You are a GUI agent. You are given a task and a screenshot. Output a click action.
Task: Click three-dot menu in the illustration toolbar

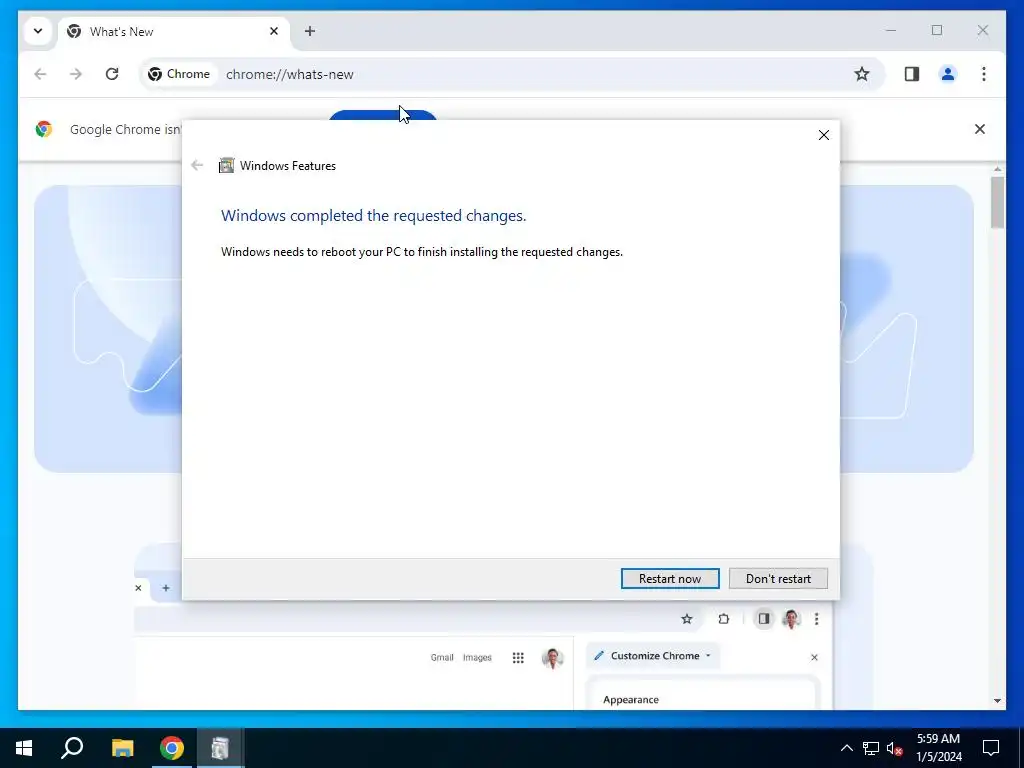(x=816, y=618)
